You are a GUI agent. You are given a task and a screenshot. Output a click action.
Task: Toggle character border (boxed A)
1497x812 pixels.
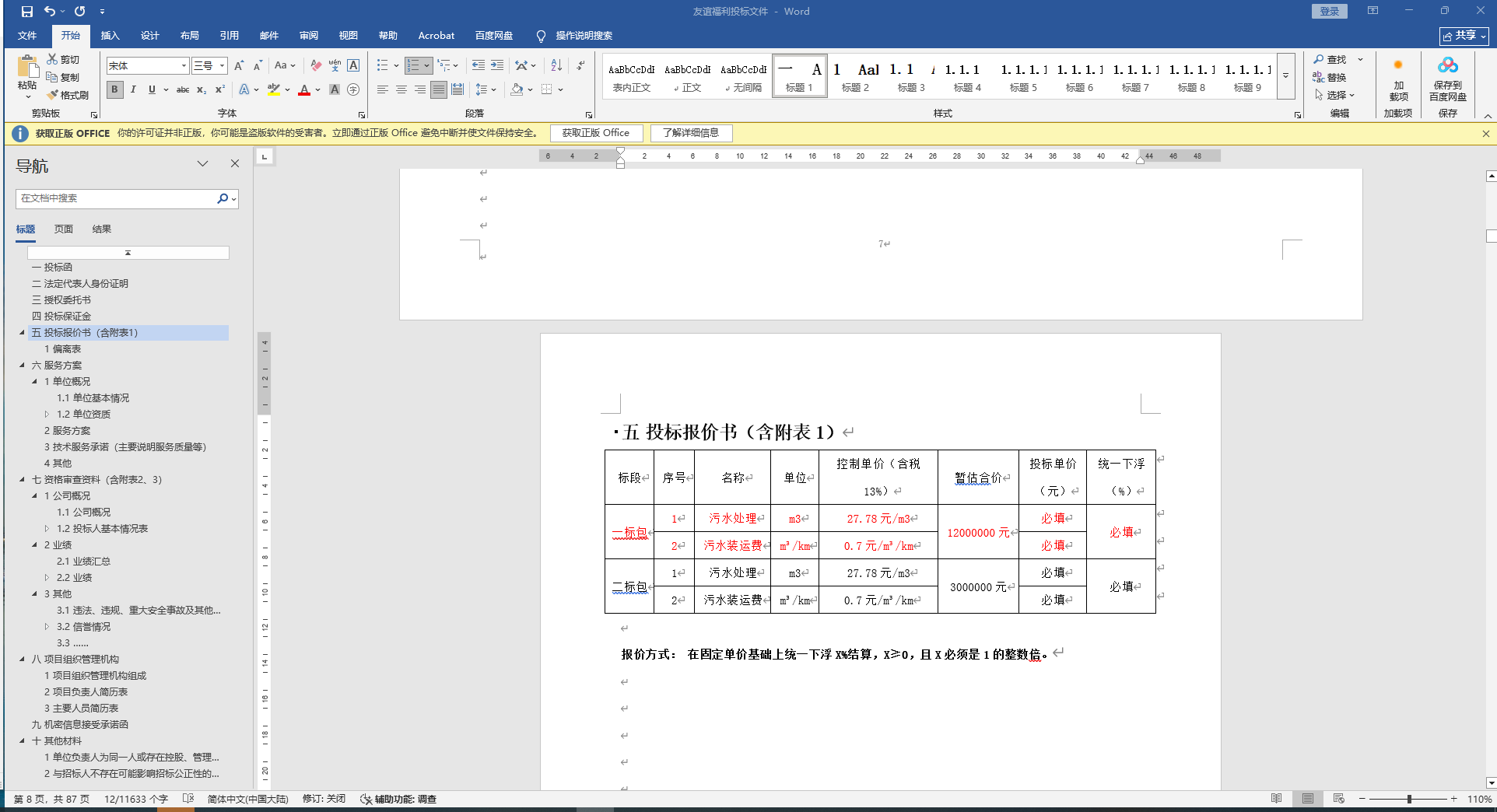click(x=353, y=65)
